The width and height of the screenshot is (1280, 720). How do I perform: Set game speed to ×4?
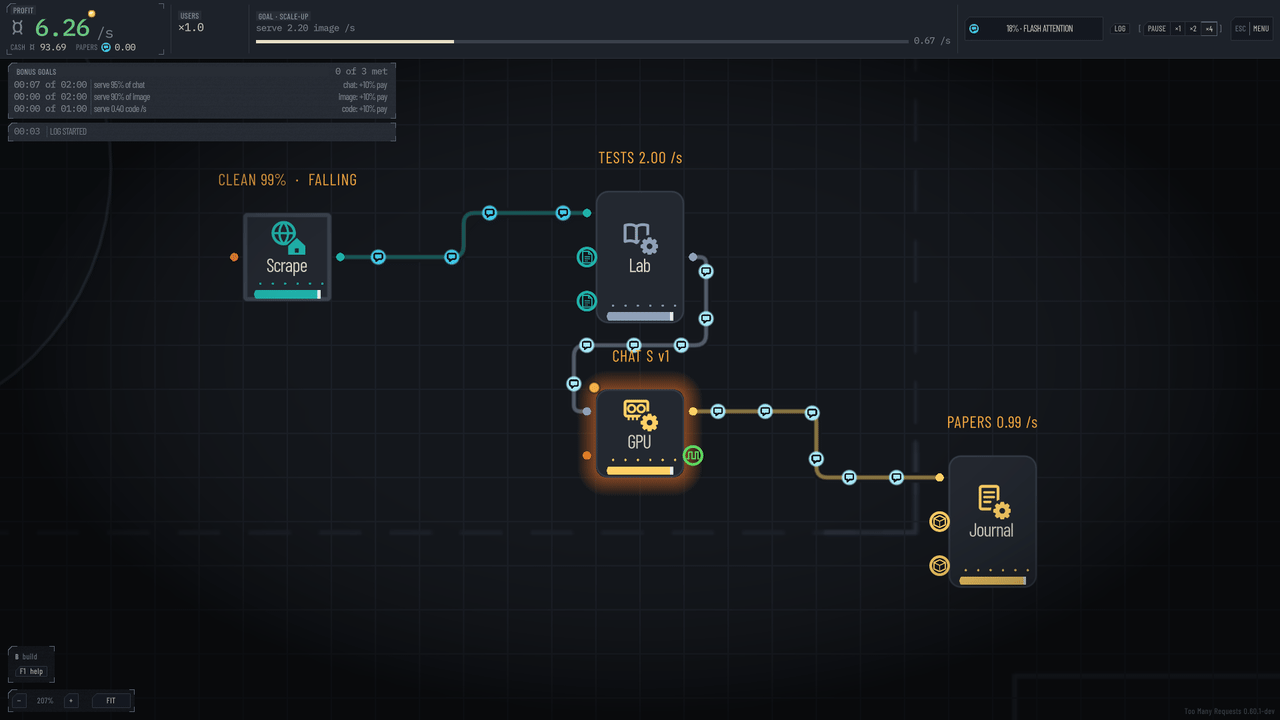(1209, 29)
